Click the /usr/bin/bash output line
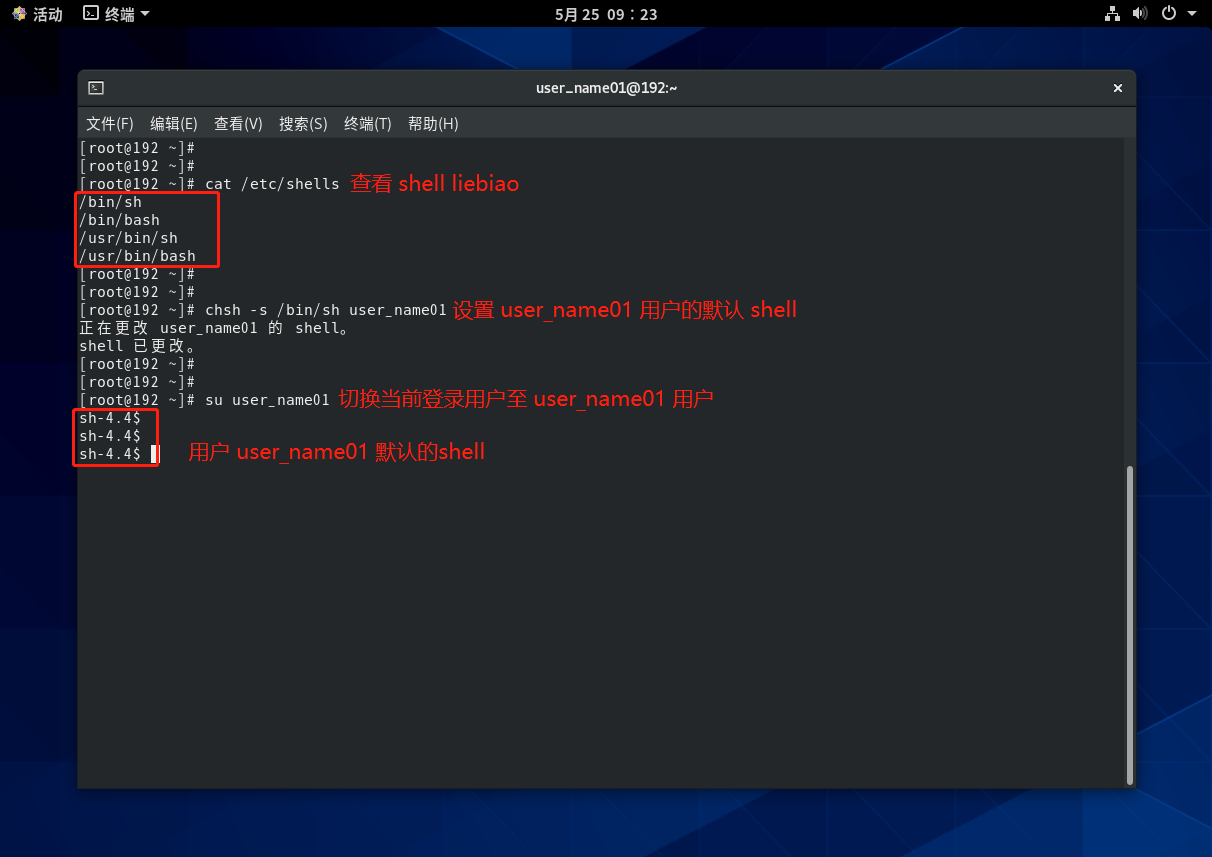 click(x=138, y=256)
